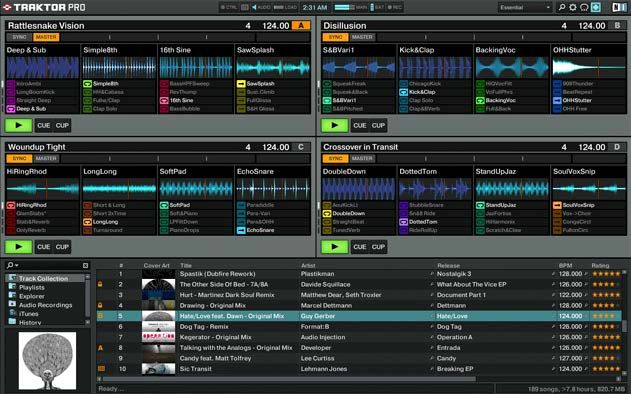
Task: Click the magnifier icon in header
Action: point(562,7)
